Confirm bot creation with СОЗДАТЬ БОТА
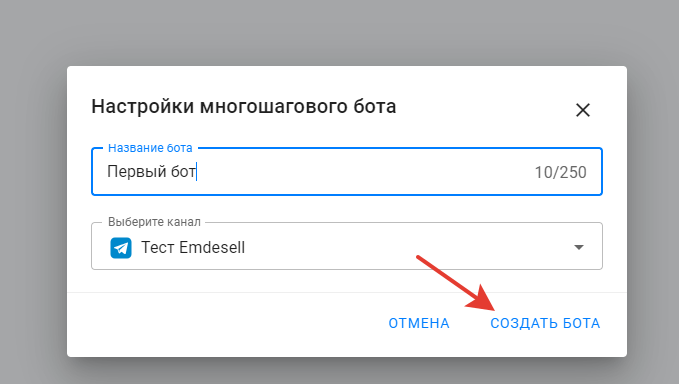 [545, 323]
